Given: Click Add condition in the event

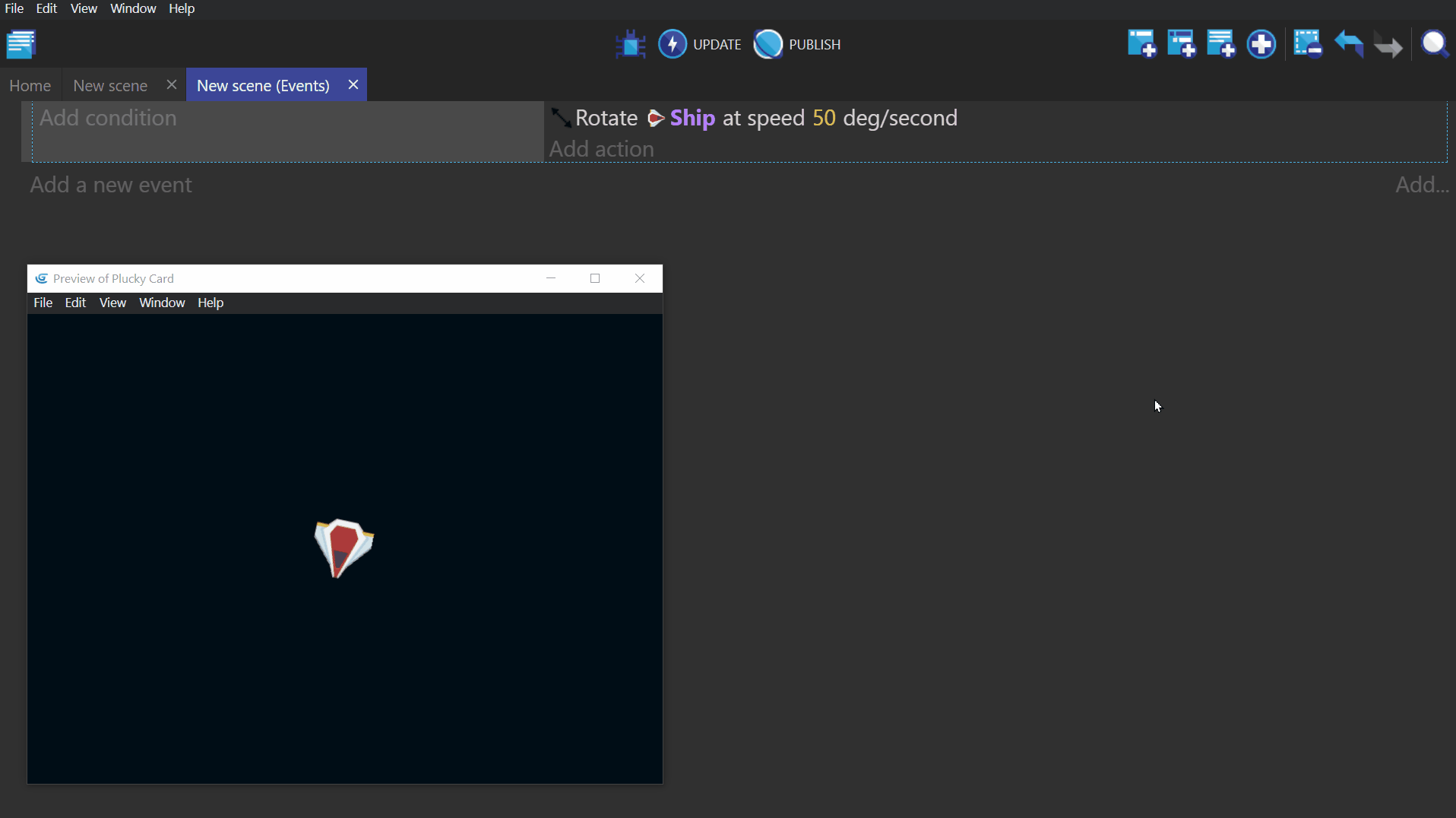Looking at the screenshot, I should point(108,118).
